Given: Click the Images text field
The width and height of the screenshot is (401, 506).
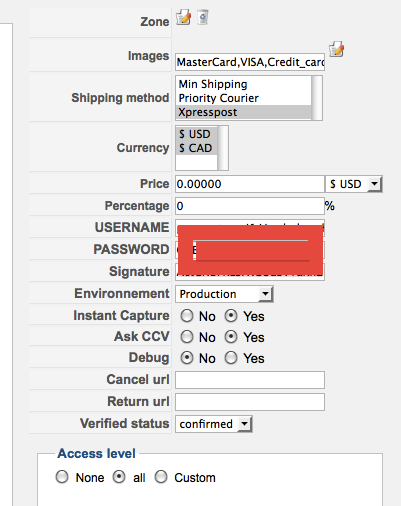Looking at the screenshot, I should (250, 62).
